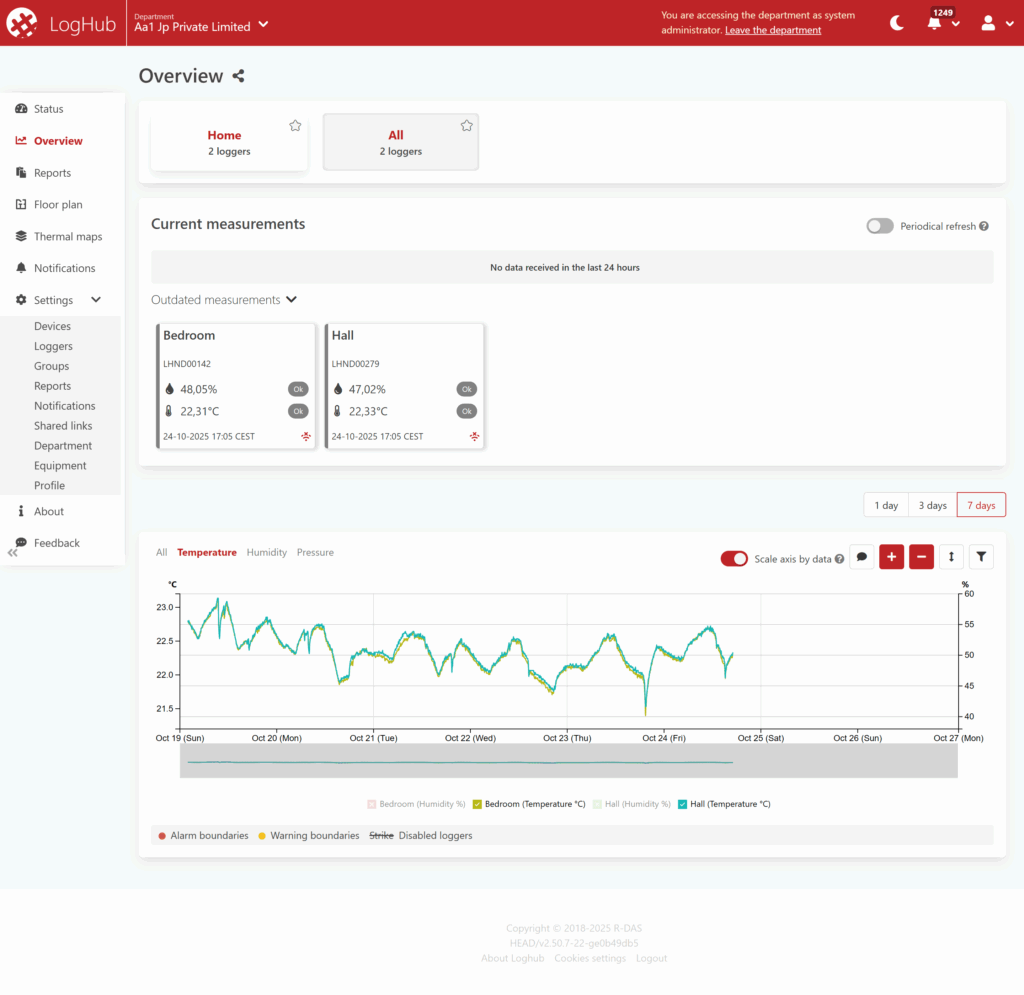Open Thermal maps from sidebar
This screenshot has width=1024, height=995.
coord(67,237)
